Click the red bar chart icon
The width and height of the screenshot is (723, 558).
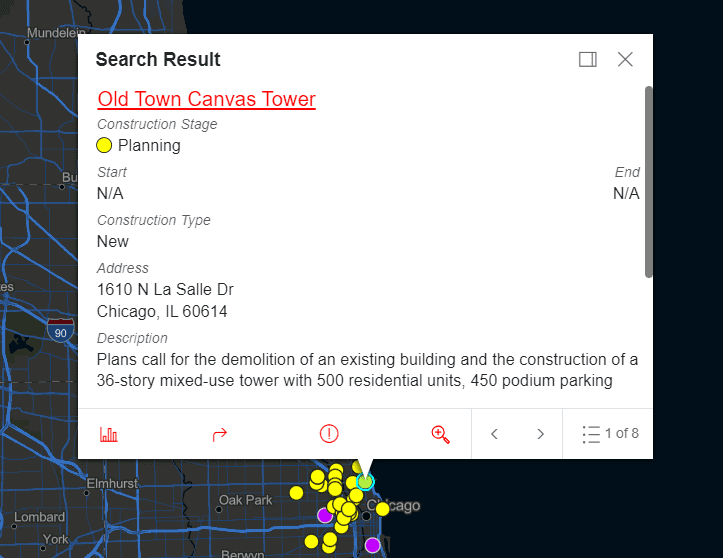click(109, 434)
